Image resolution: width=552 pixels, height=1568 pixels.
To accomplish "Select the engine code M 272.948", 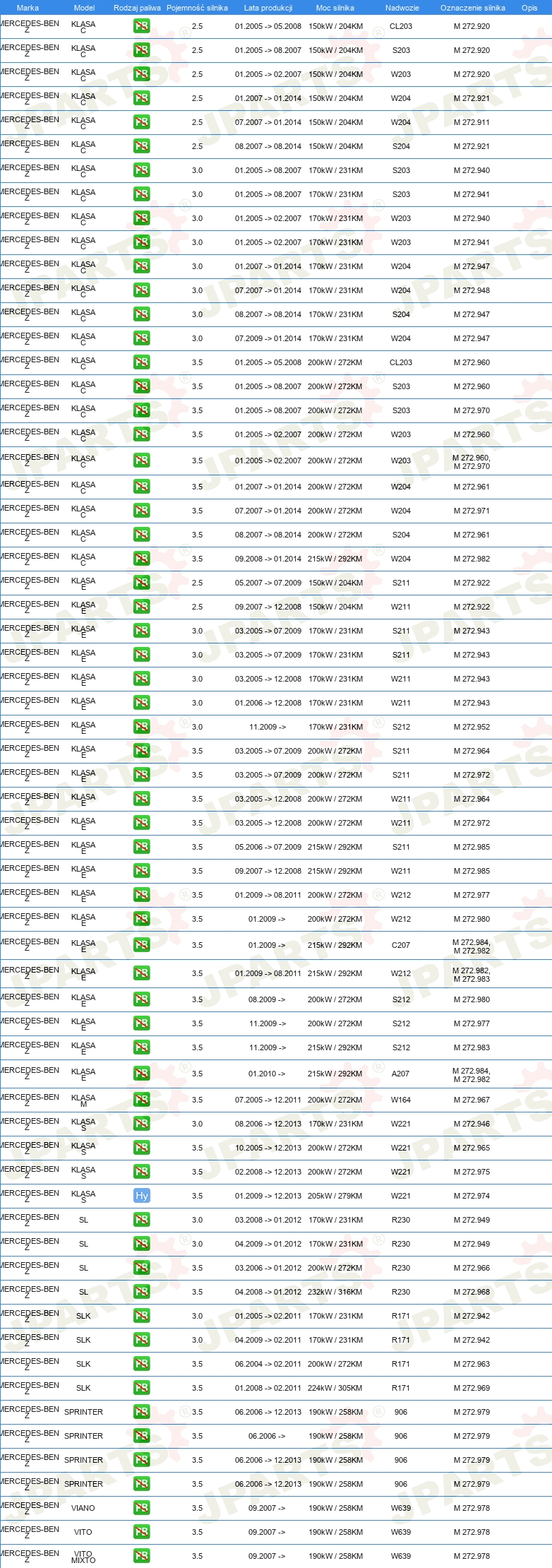I will pos(472,290).
